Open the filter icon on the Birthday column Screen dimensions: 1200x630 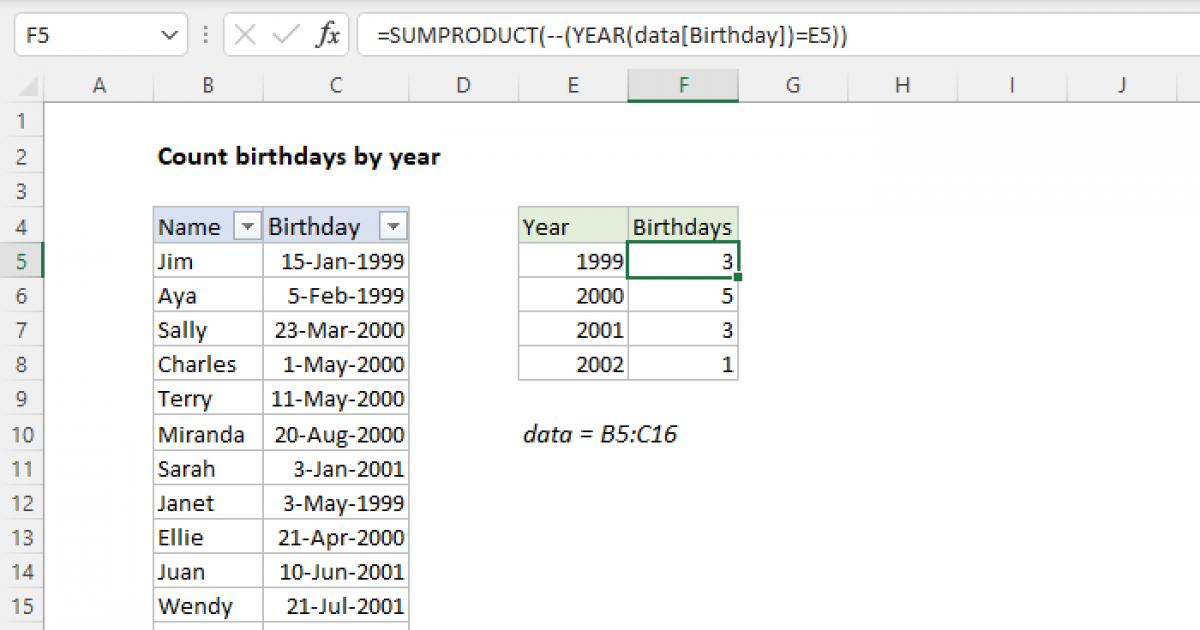coord(394,226)
